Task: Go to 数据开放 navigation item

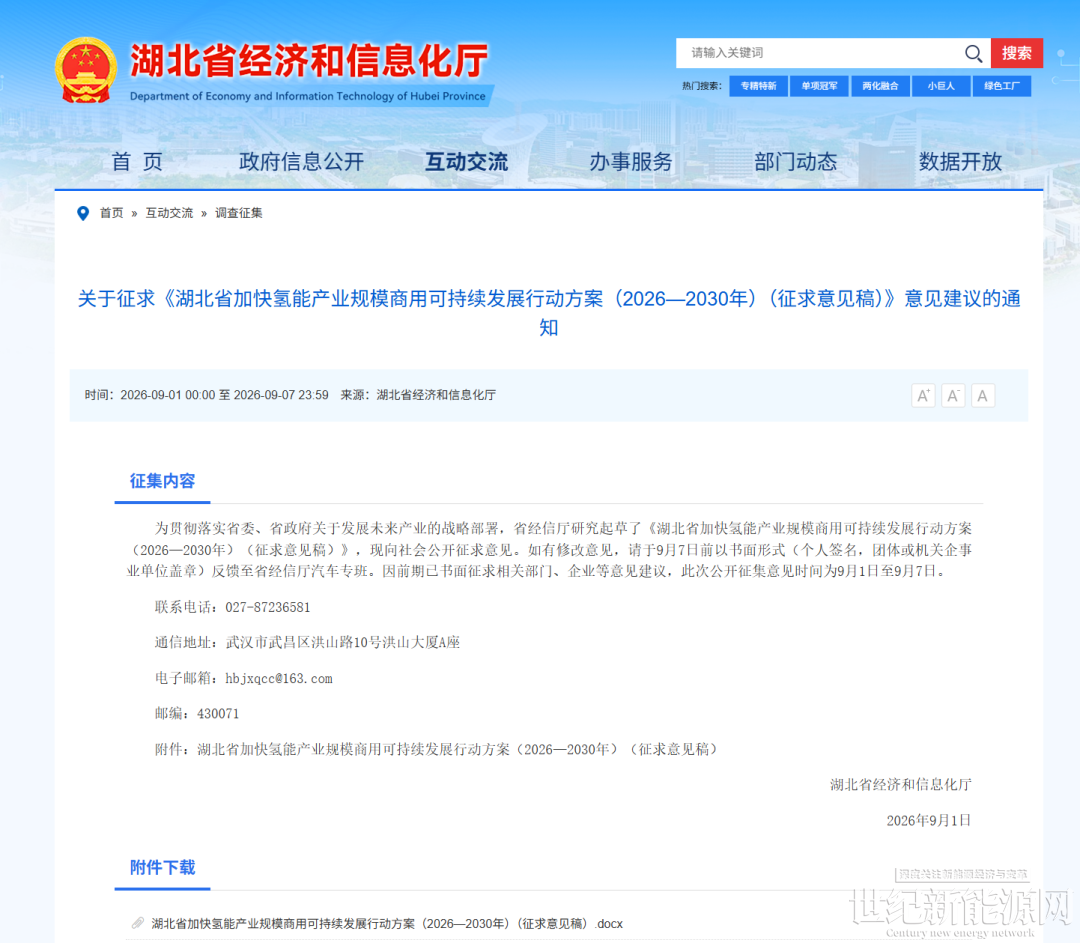Action: 960,162
